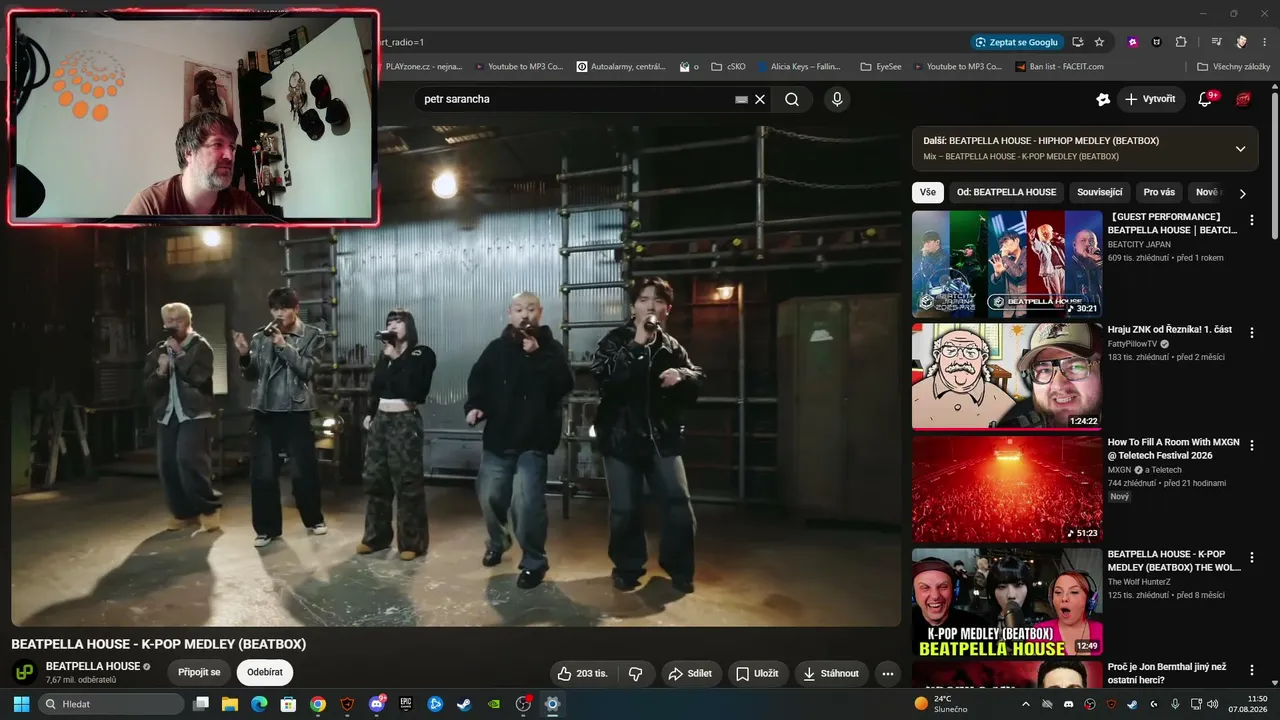Expand the Mix playlist panel chevron

click(x=1241, y=149)
